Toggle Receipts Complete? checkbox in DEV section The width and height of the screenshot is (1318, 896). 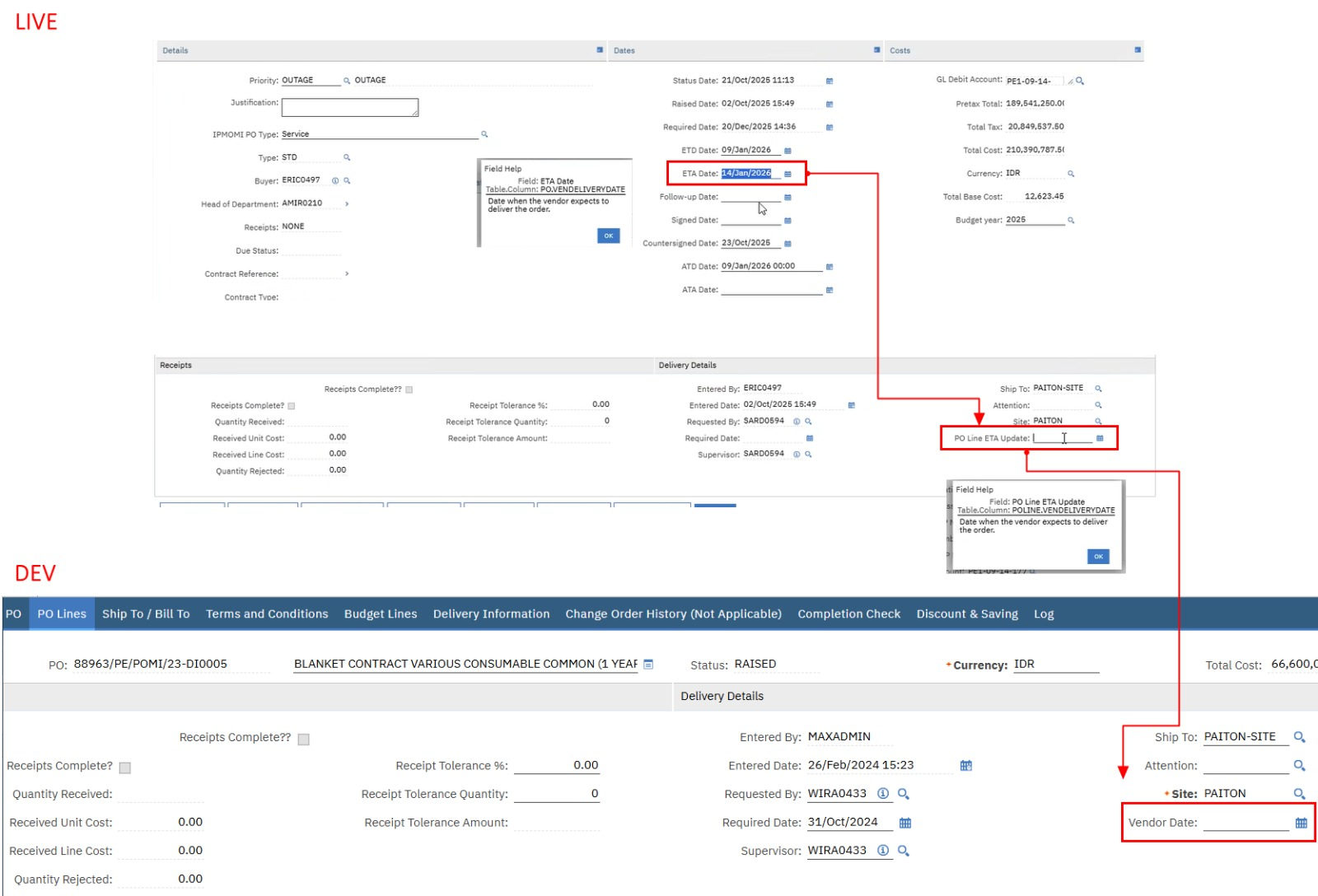(125, 768)
